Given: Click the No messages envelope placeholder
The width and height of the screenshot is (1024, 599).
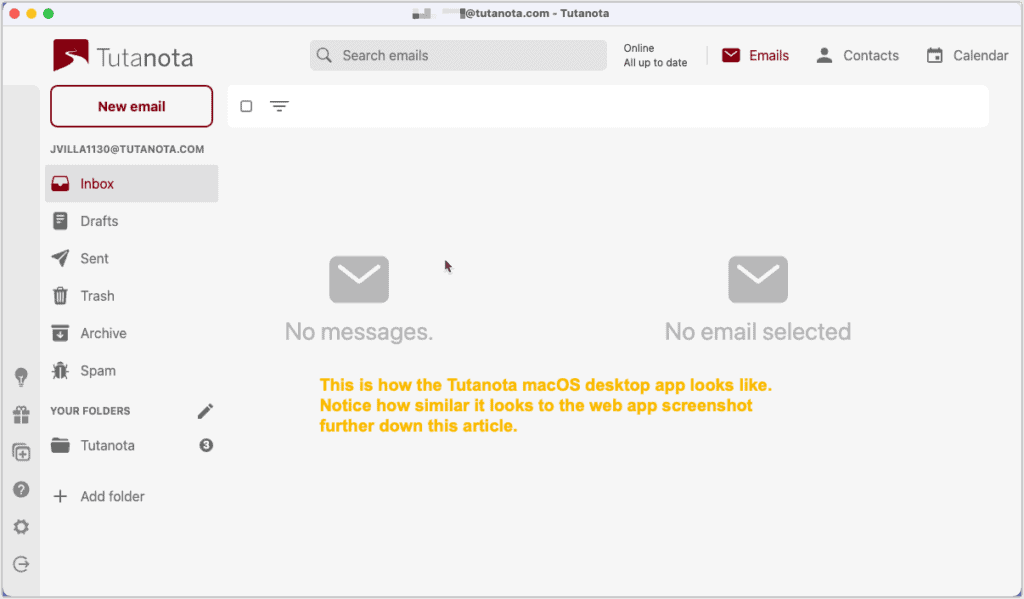Looking at the screenshot, I should coord(359,280).
